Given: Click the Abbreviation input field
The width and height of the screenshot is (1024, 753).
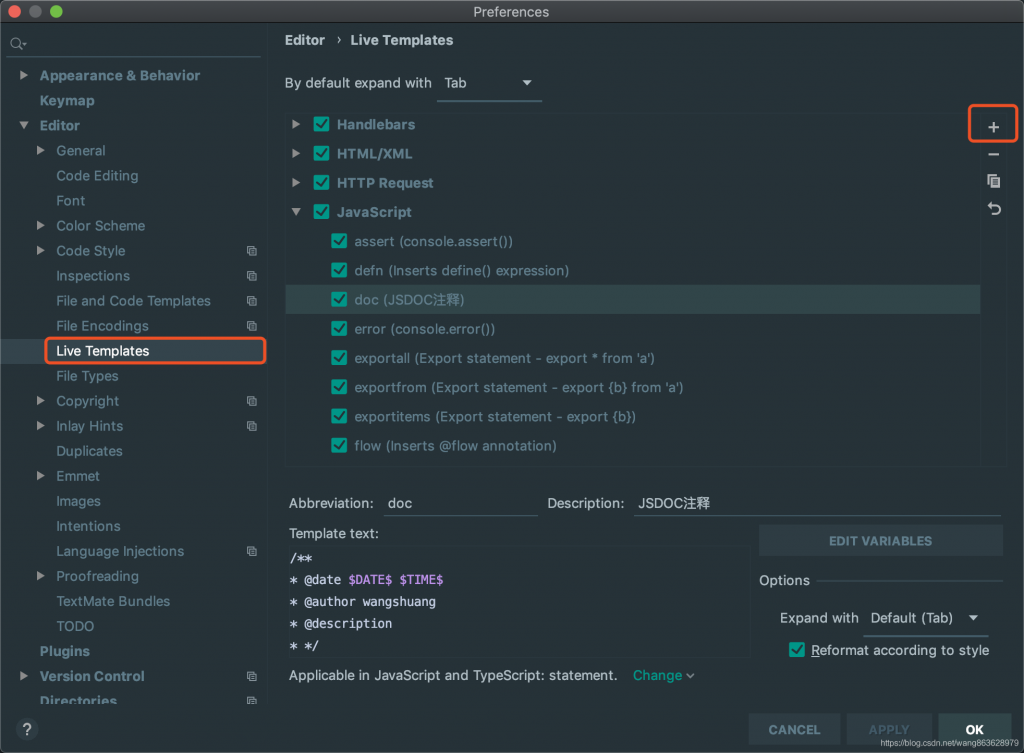Looking at the screenshot, I should pyautogui.click(x=460, y=503).
